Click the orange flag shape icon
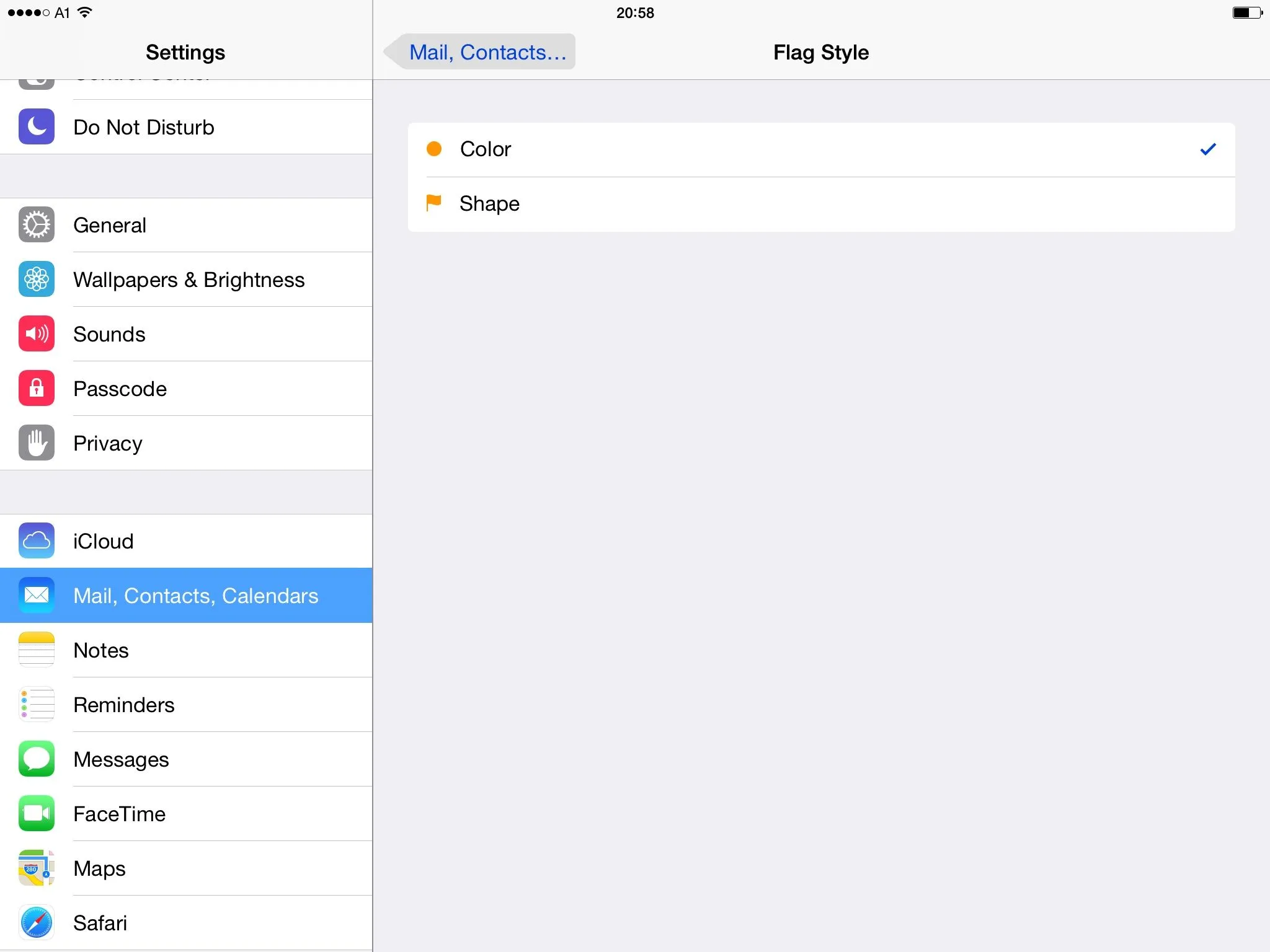This screenshot has height=952, width=1270. (x=433, y=203)
